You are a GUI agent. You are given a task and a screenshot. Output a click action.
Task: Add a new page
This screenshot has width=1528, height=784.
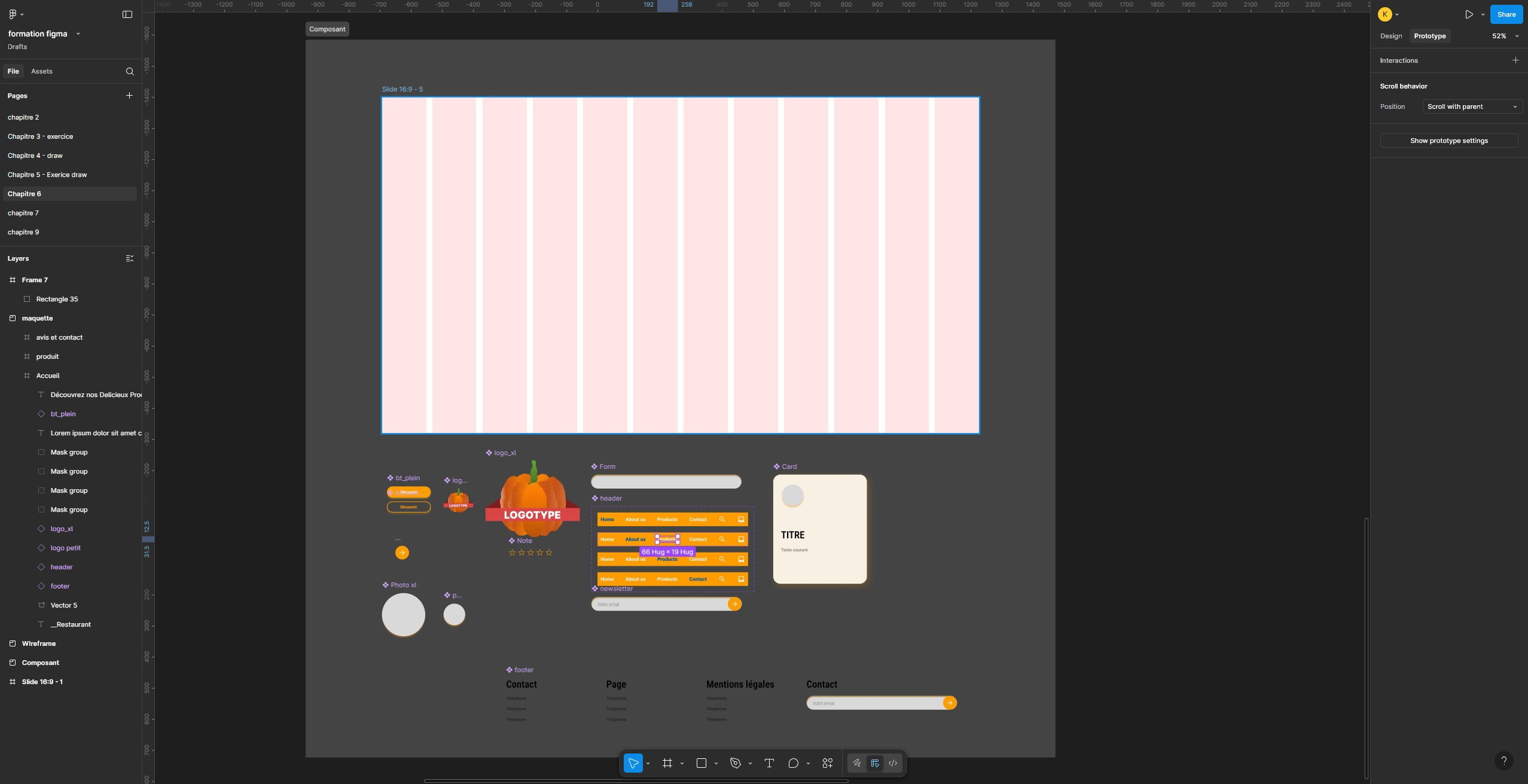click(129, 96)
